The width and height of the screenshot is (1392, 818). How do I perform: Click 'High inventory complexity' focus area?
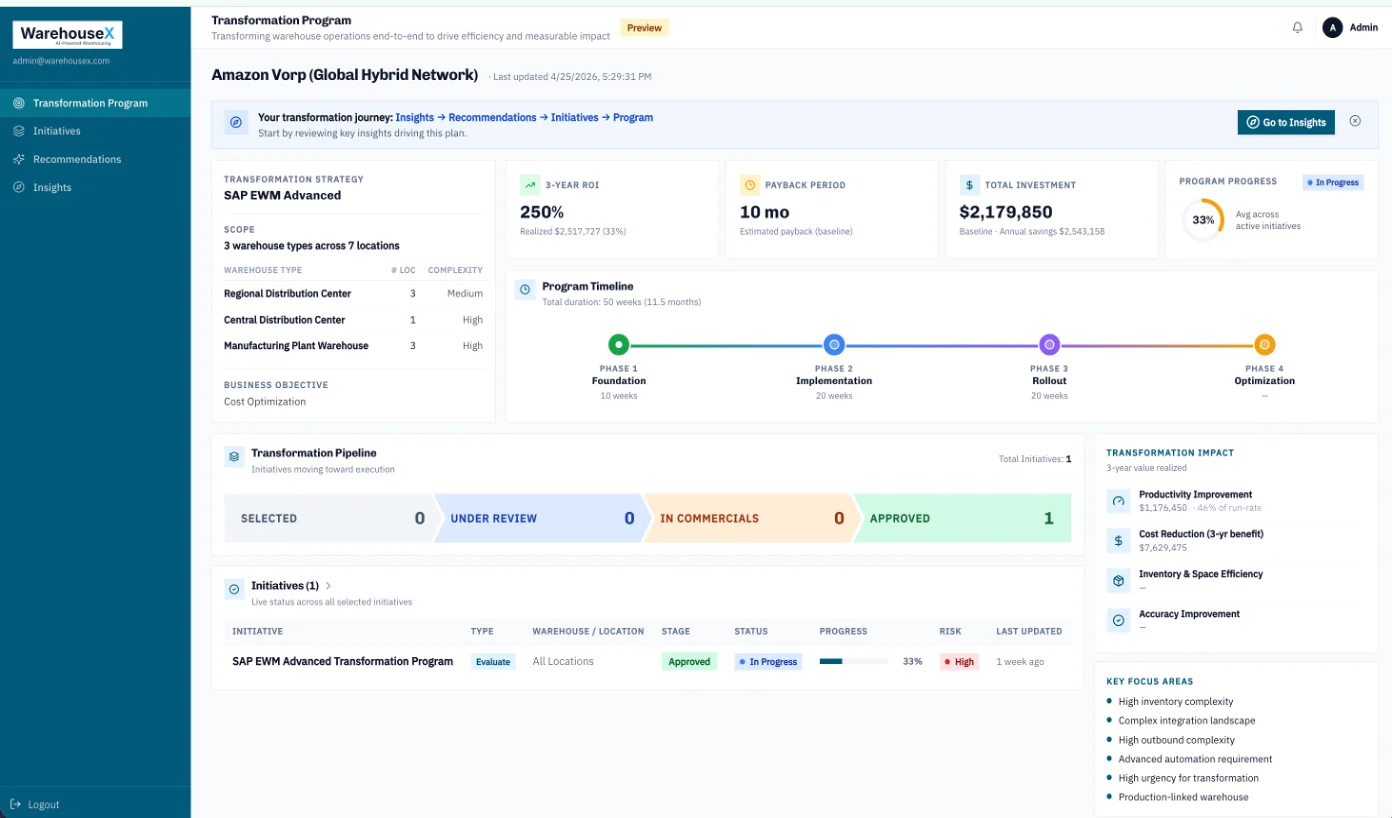[x=1176, y=702]
